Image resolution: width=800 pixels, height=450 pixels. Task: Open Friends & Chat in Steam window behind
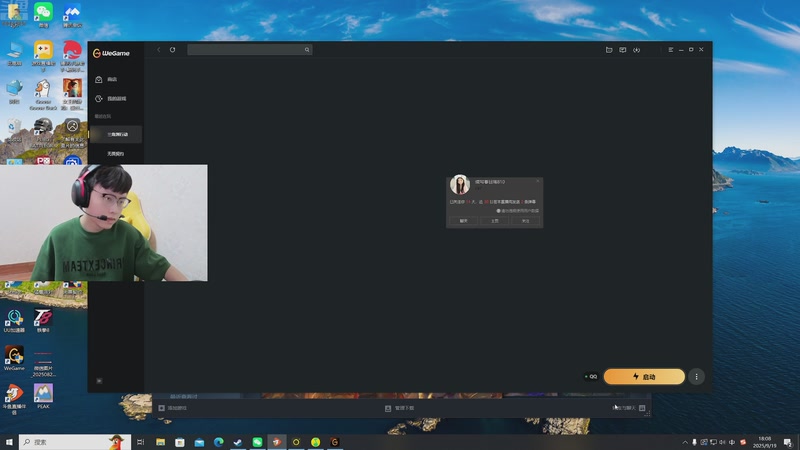tap(628, 408)
